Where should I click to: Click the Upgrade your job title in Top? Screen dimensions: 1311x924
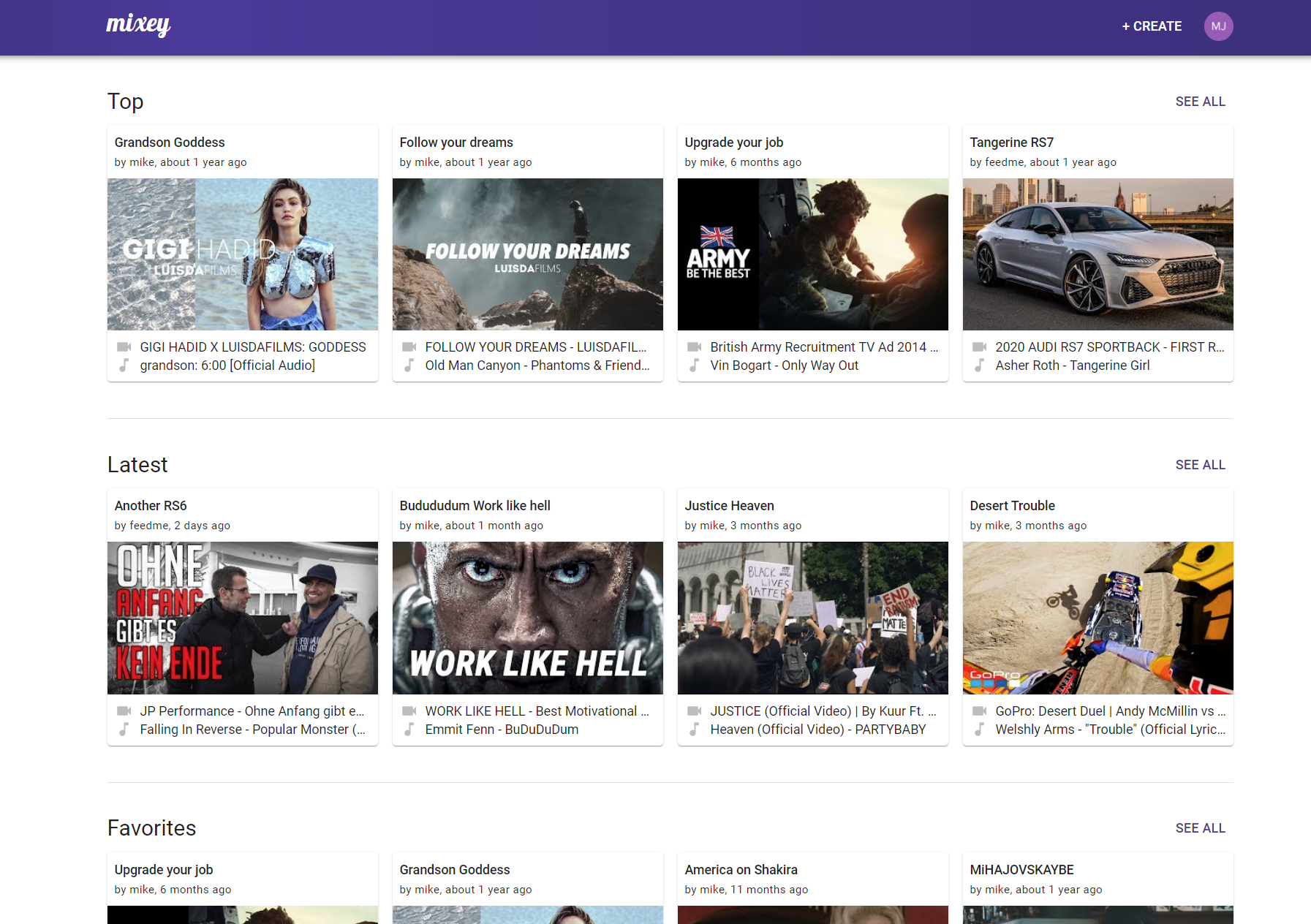(x=734, y=143)
